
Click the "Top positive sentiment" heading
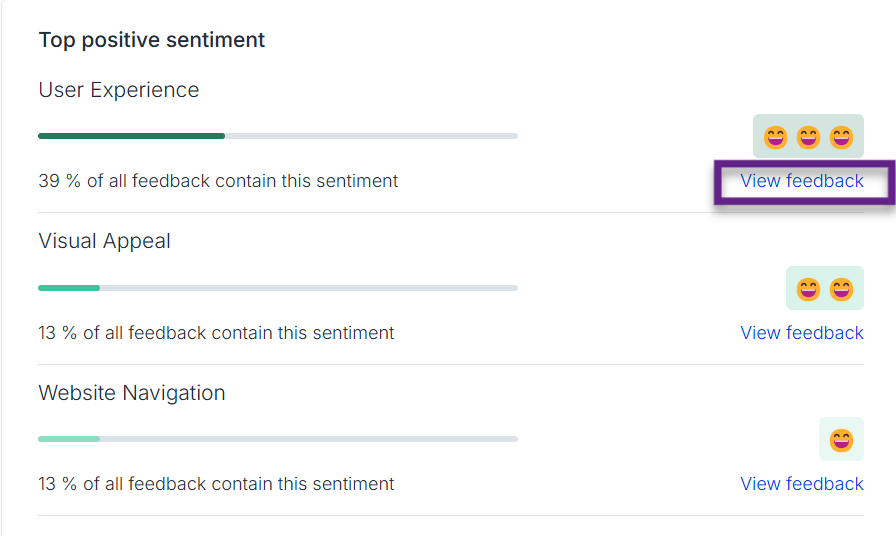pos(152,40)
